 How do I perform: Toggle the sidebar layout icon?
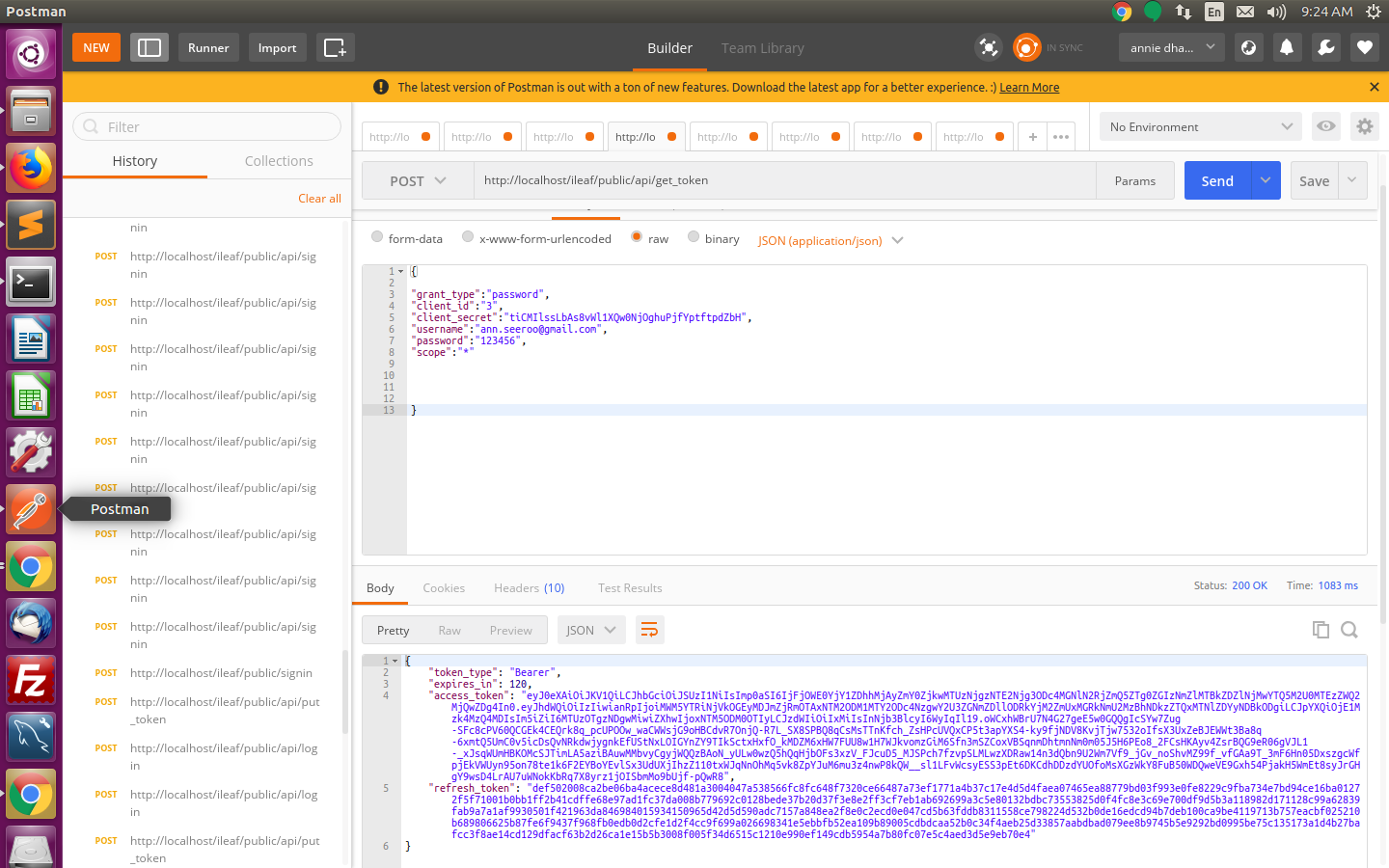pyautogui.click(x=150, y=47)
